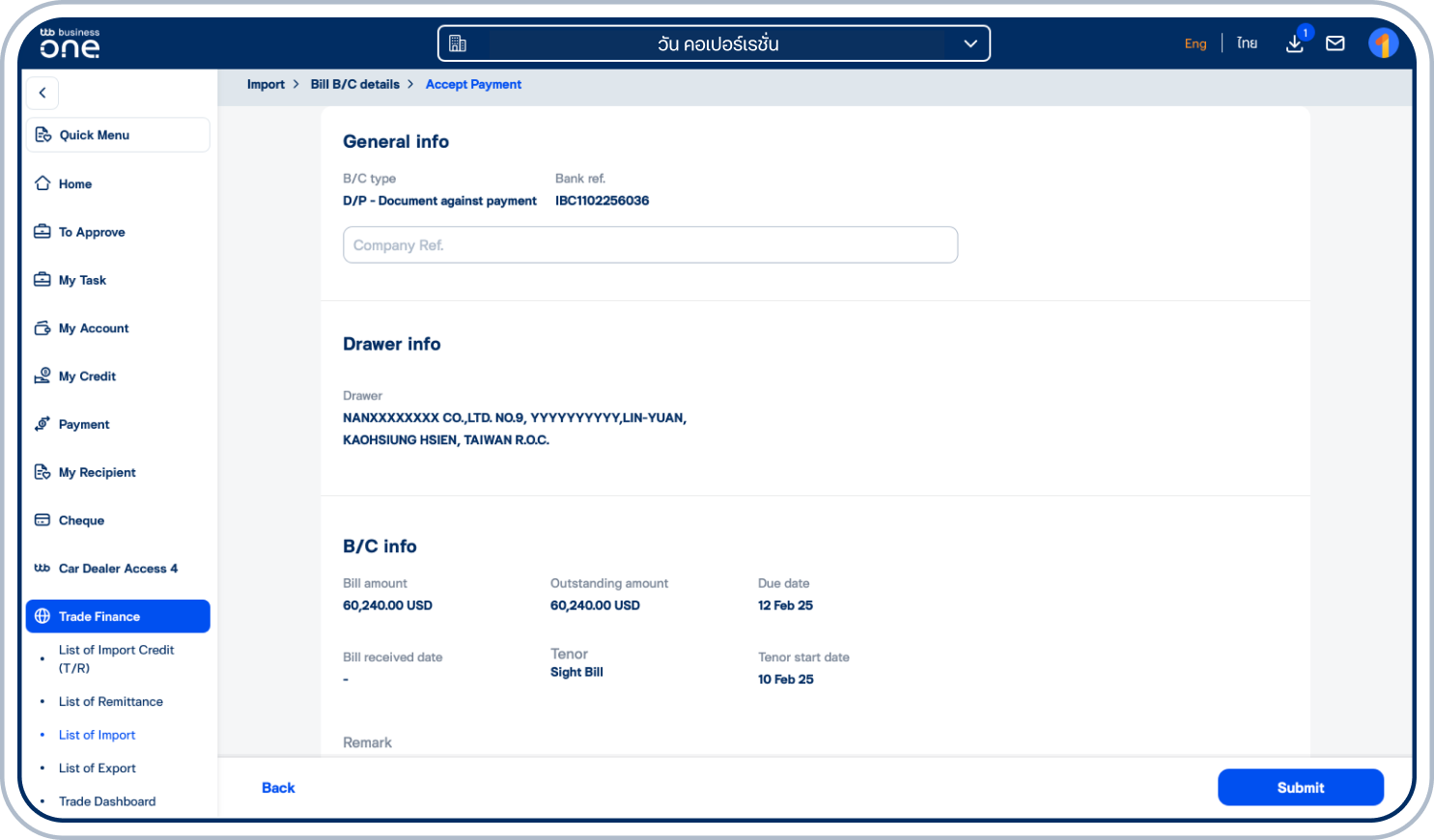Submit the Accept Payment form
This screenshot has width=1434, height=840.
coord(1301,787)
